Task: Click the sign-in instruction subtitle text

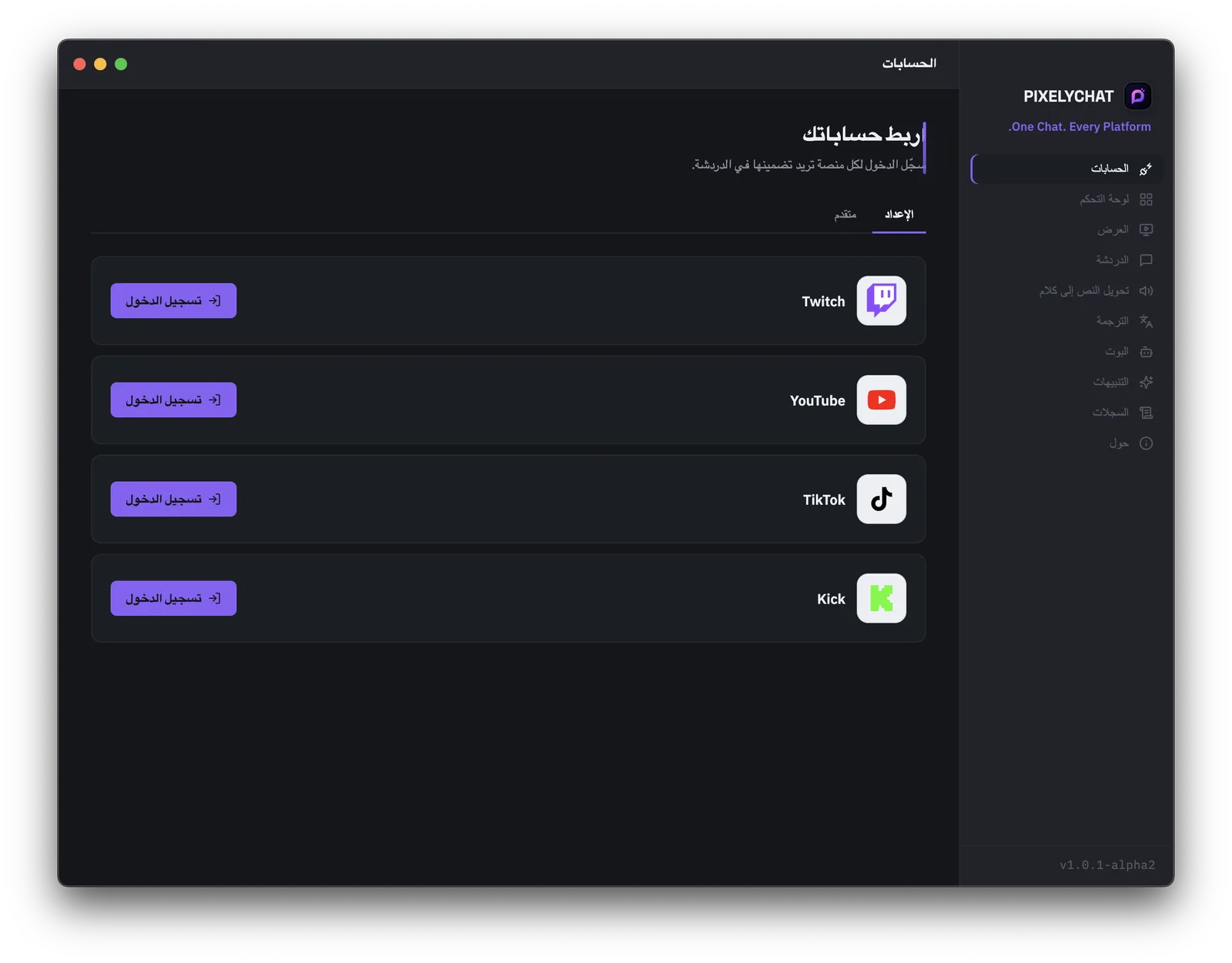Action: (x=808, y=165)
